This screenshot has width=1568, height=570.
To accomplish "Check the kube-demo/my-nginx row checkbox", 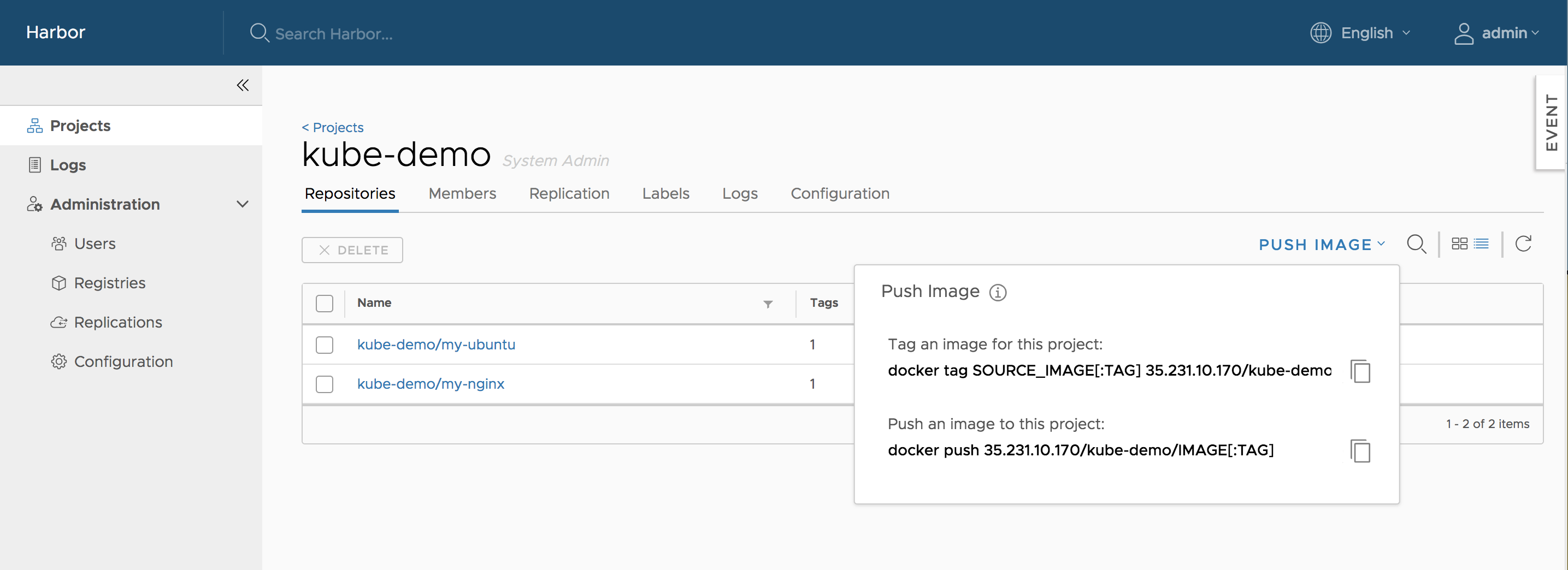I will [325, 384].
